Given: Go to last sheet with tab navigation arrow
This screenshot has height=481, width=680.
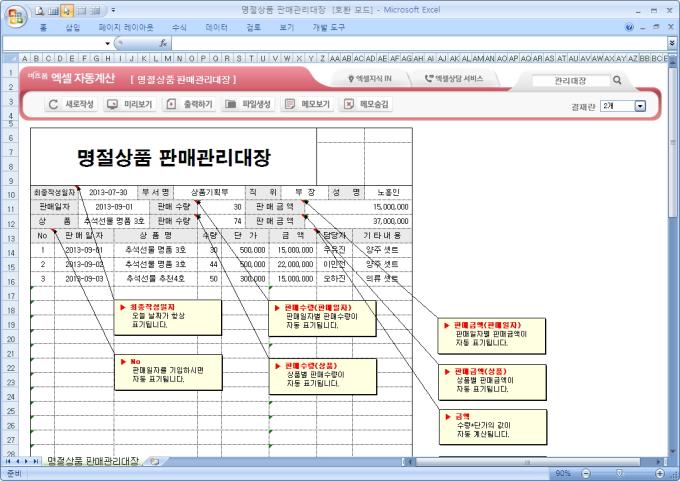Looking at the screenshot, I should (x=35, y=461).
